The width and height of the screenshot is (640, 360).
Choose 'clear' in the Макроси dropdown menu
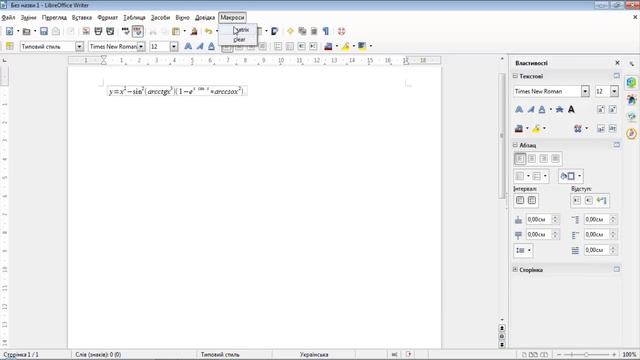coord(238,40)
